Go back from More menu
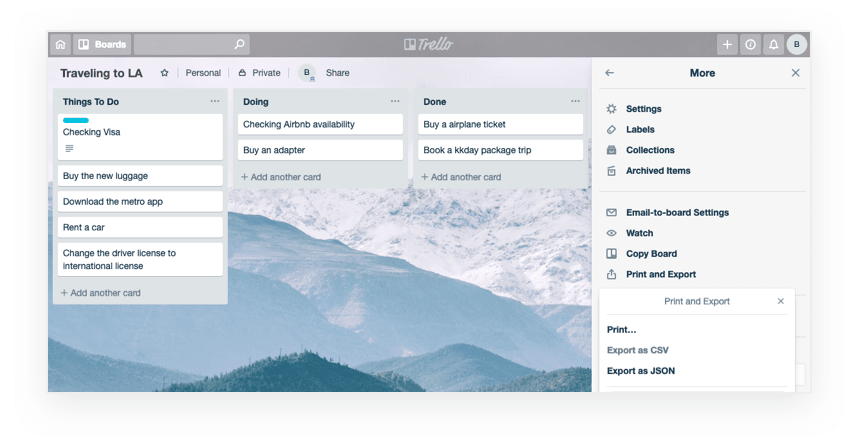The image size is (858, 447). tap(610, 73)
